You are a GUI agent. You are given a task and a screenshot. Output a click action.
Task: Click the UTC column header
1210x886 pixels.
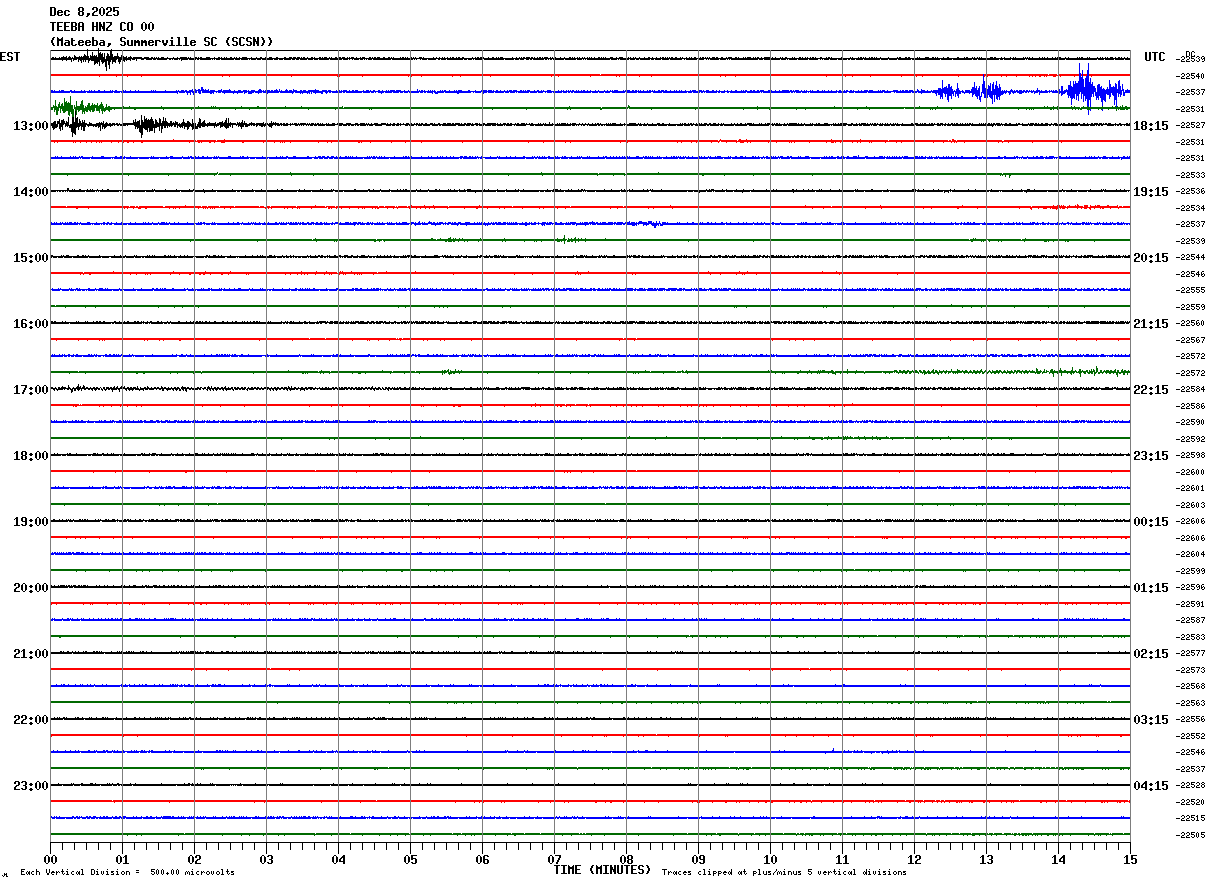1155,57
